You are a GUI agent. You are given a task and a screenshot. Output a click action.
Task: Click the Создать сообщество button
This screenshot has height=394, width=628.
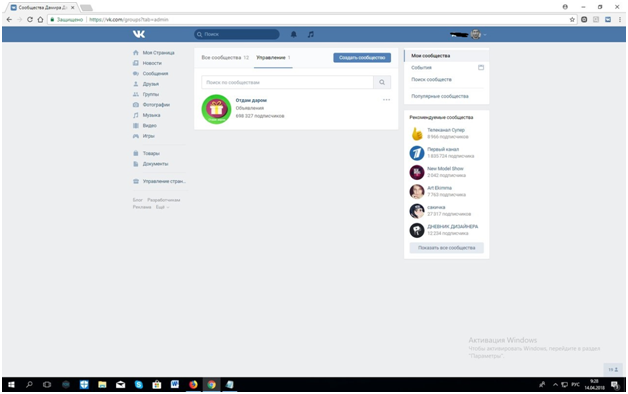coord(362,58)
